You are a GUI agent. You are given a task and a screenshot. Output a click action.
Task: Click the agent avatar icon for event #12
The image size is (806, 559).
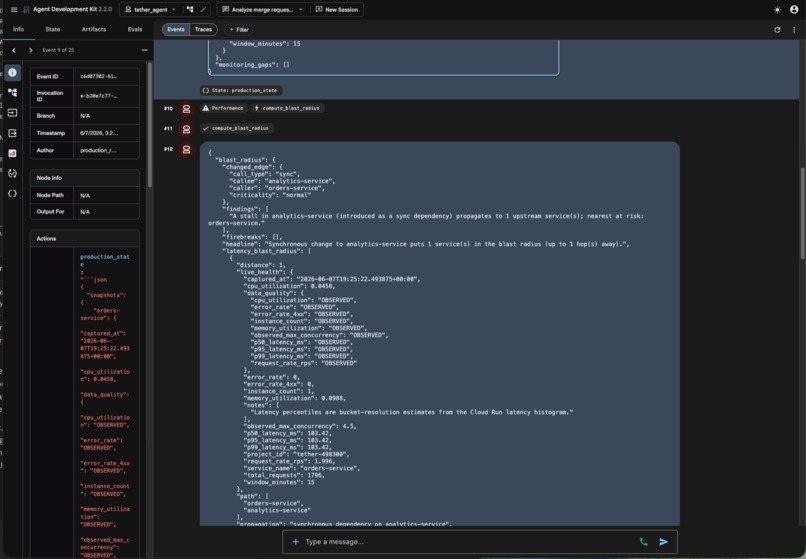[x=186, y=150]
